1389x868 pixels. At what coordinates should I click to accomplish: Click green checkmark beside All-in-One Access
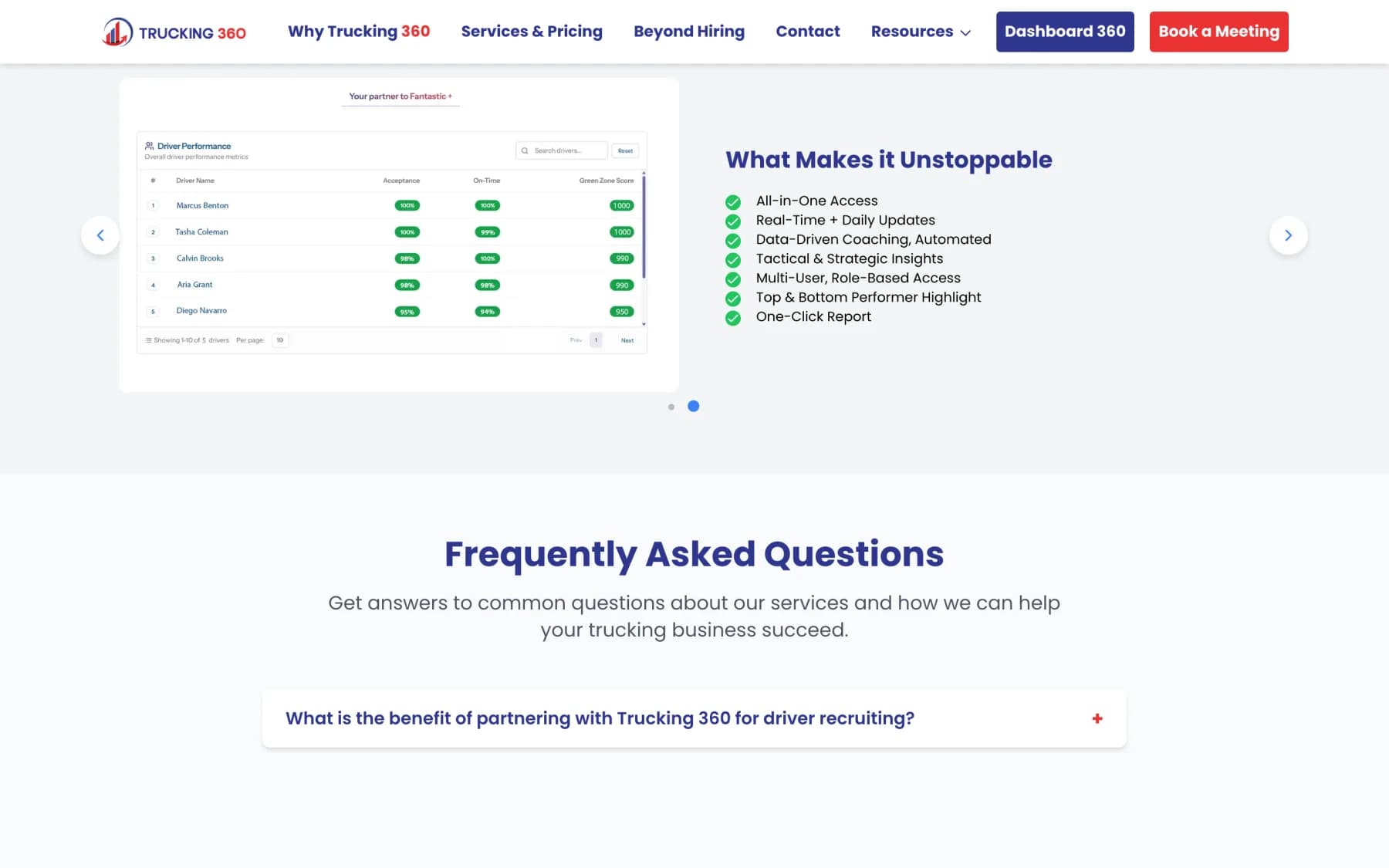[x=732, y=202]
